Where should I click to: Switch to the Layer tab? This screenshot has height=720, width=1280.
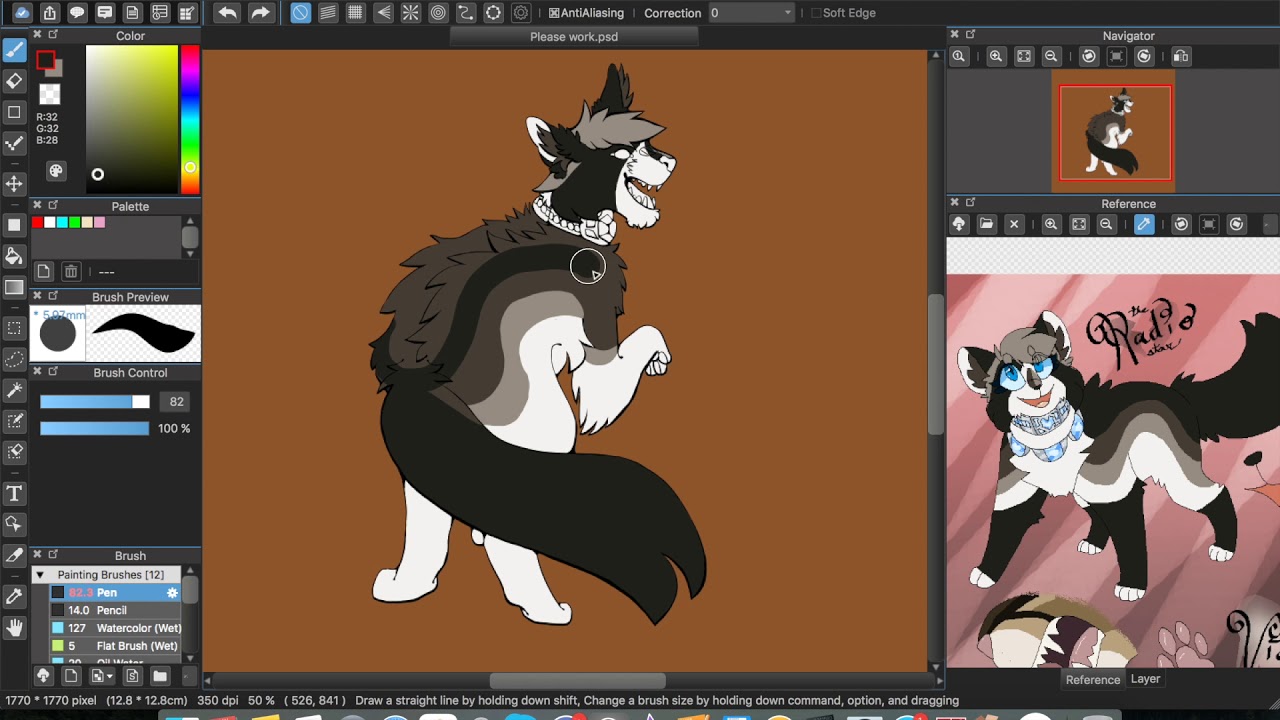point(1145,678)
